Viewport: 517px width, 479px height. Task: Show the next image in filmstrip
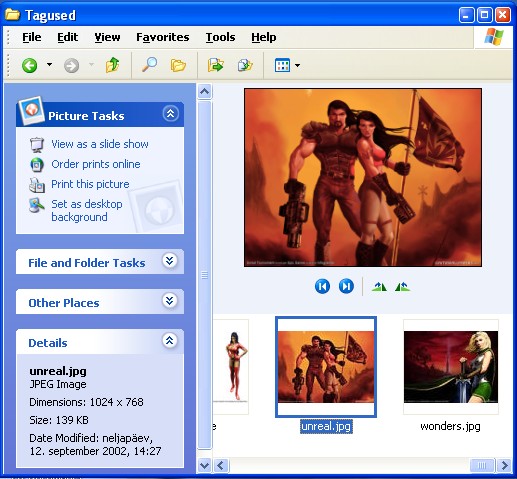click(x=346, y=286)
